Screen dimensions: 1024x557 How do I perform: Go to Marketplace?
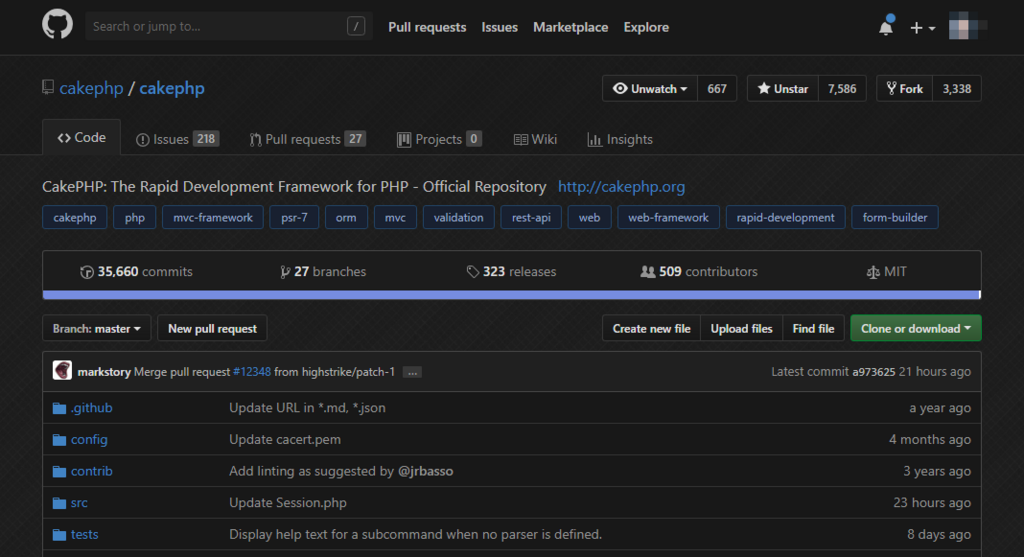coord(570,27)
